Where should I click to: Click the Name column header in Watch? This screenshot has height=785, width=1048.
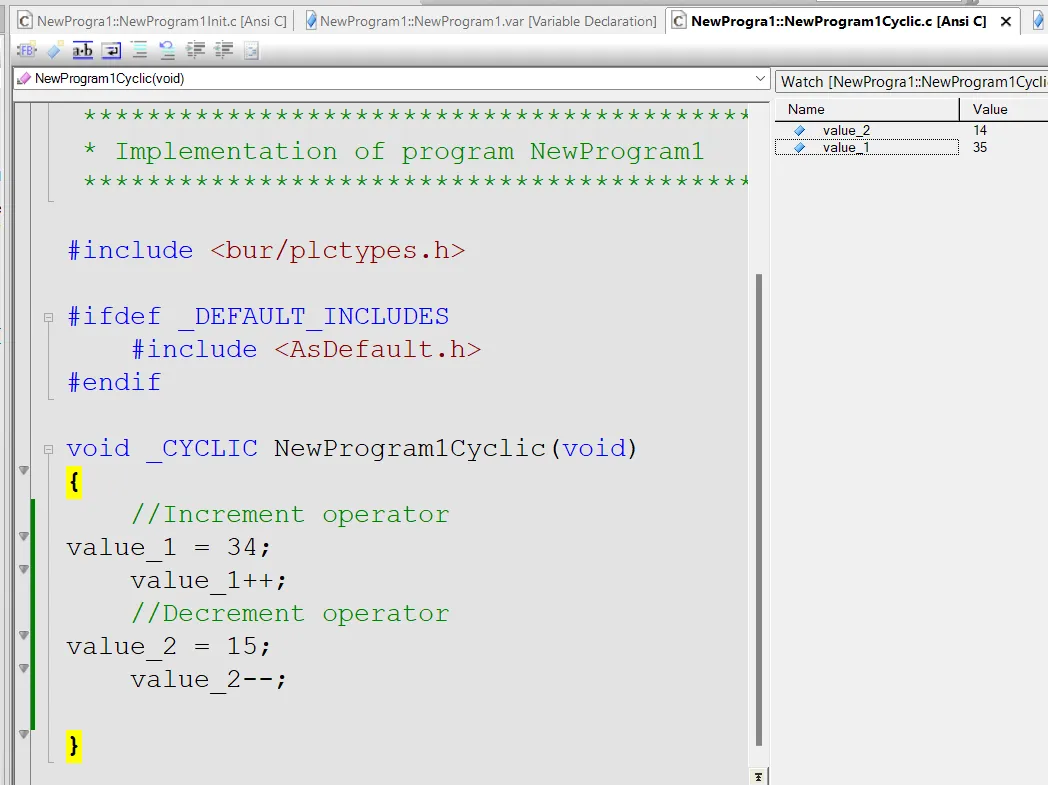(x=867, y=109)
